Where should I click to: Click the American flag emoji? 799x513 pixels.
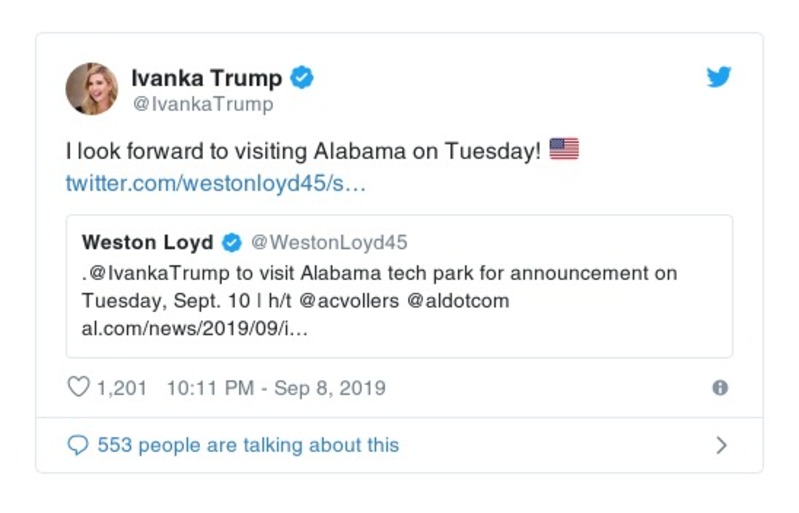[x=564, y=151]
